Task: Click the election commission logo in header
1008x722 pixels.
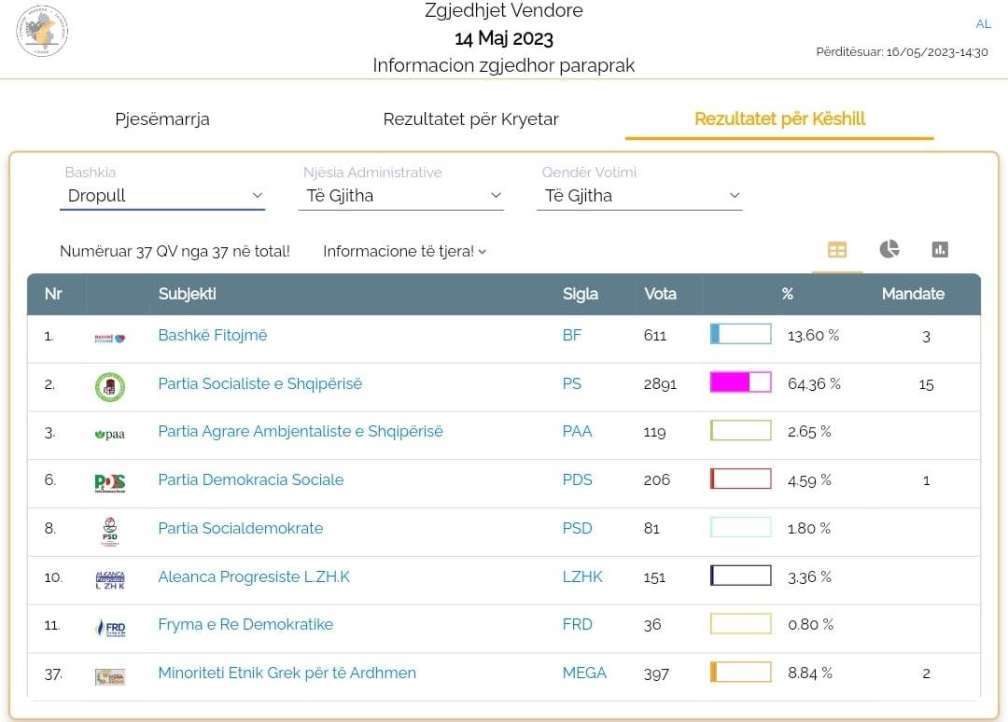Action: pos(42,31)
